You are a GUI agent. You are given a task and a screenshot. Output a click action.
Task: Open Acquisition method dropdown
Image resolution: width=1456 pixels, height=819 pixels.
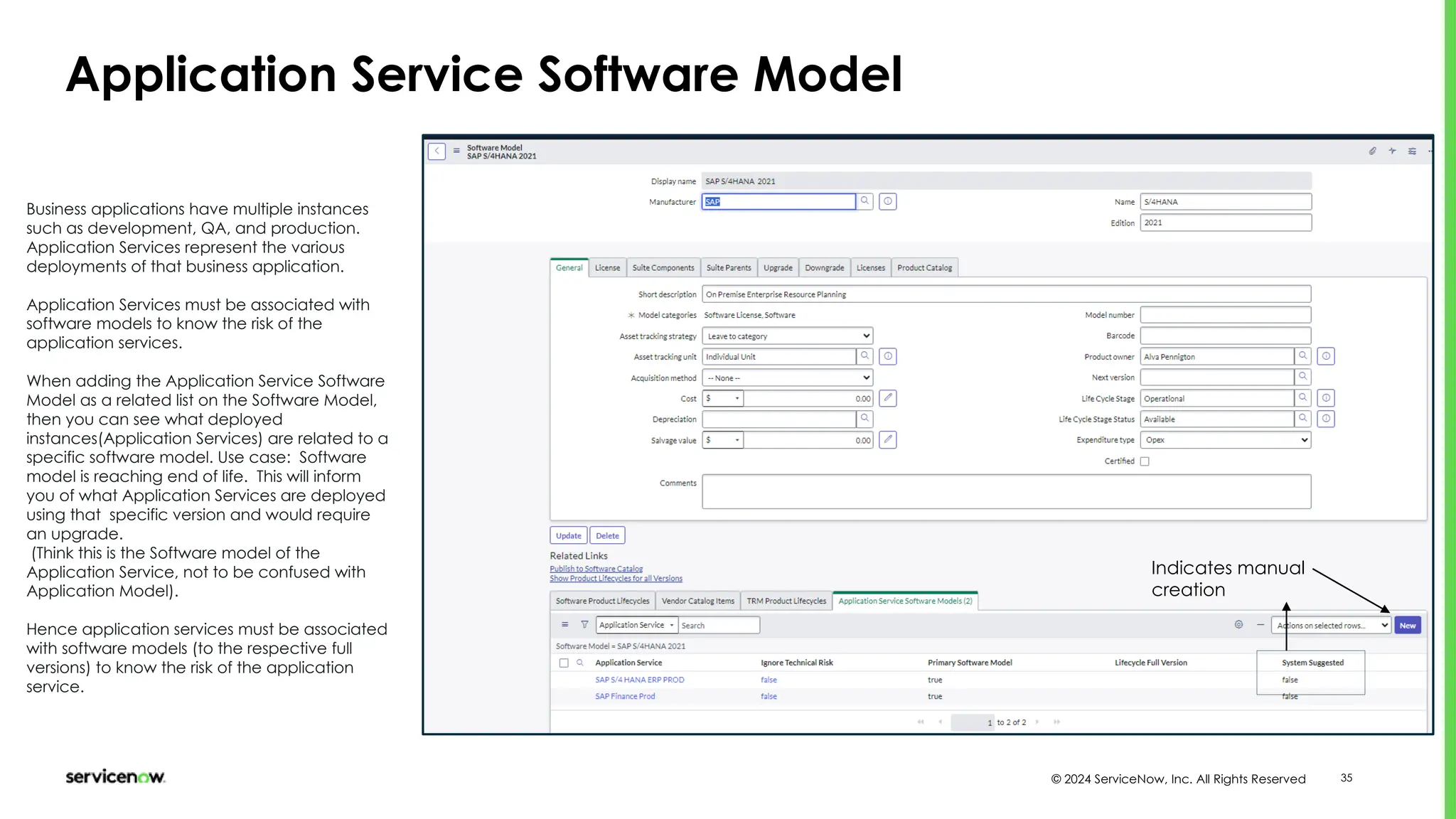[787, 378]
